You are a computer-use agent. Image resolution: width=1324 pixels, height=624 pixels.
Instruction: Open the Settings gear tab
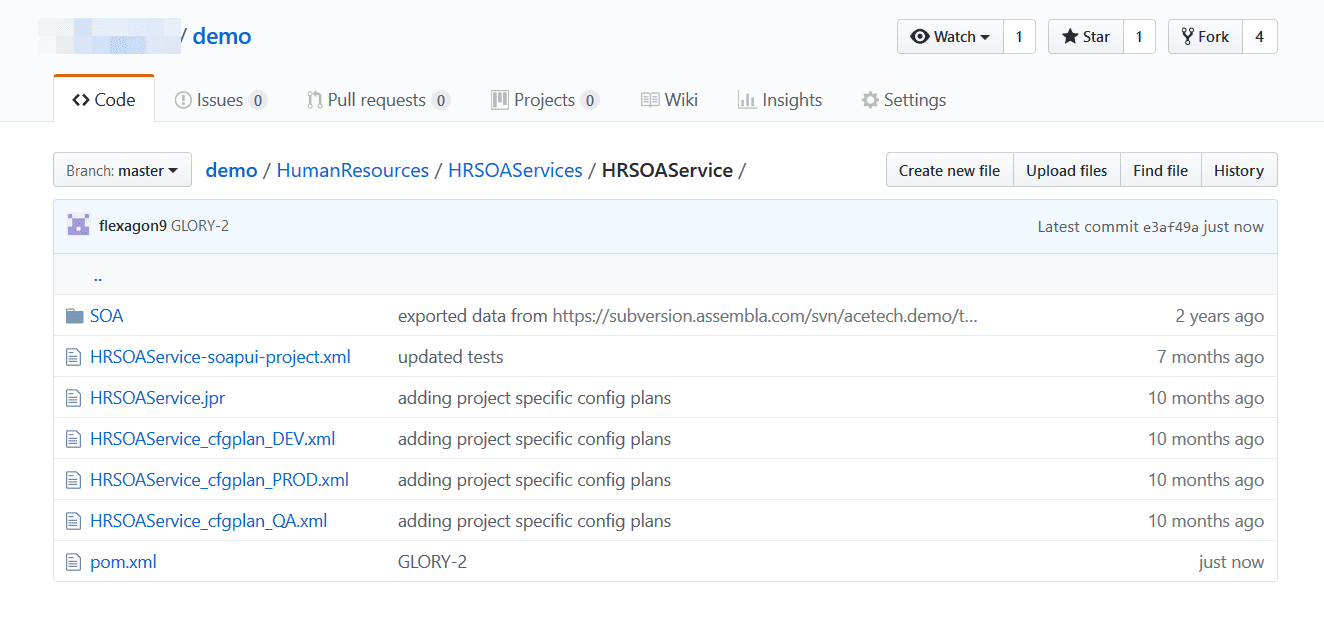tap(903, 100)
